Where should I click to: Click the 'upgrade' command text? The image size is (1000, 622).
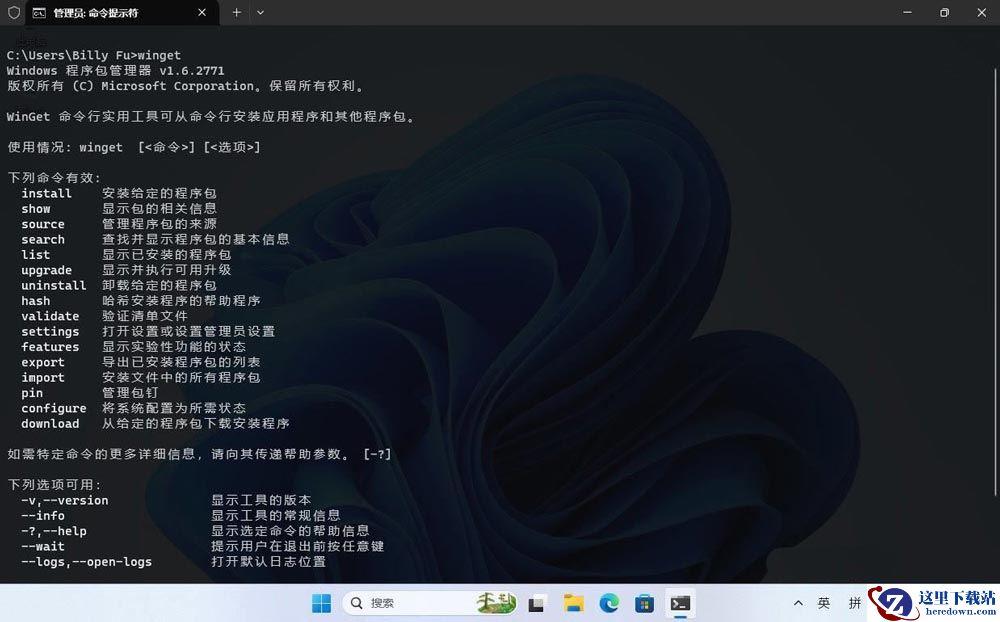coord(47,270)
